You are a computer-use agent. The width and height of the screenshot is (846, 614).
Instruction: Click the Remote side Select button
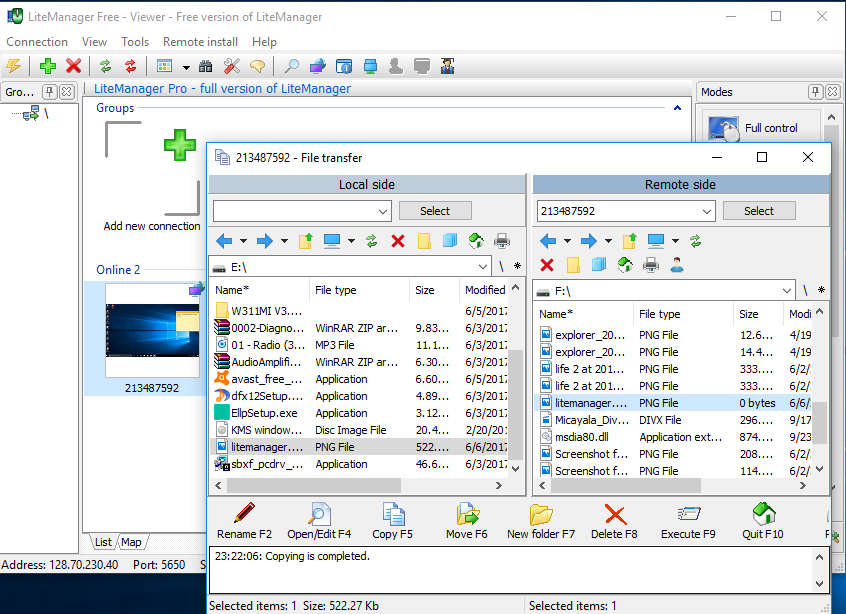(759, 211)
